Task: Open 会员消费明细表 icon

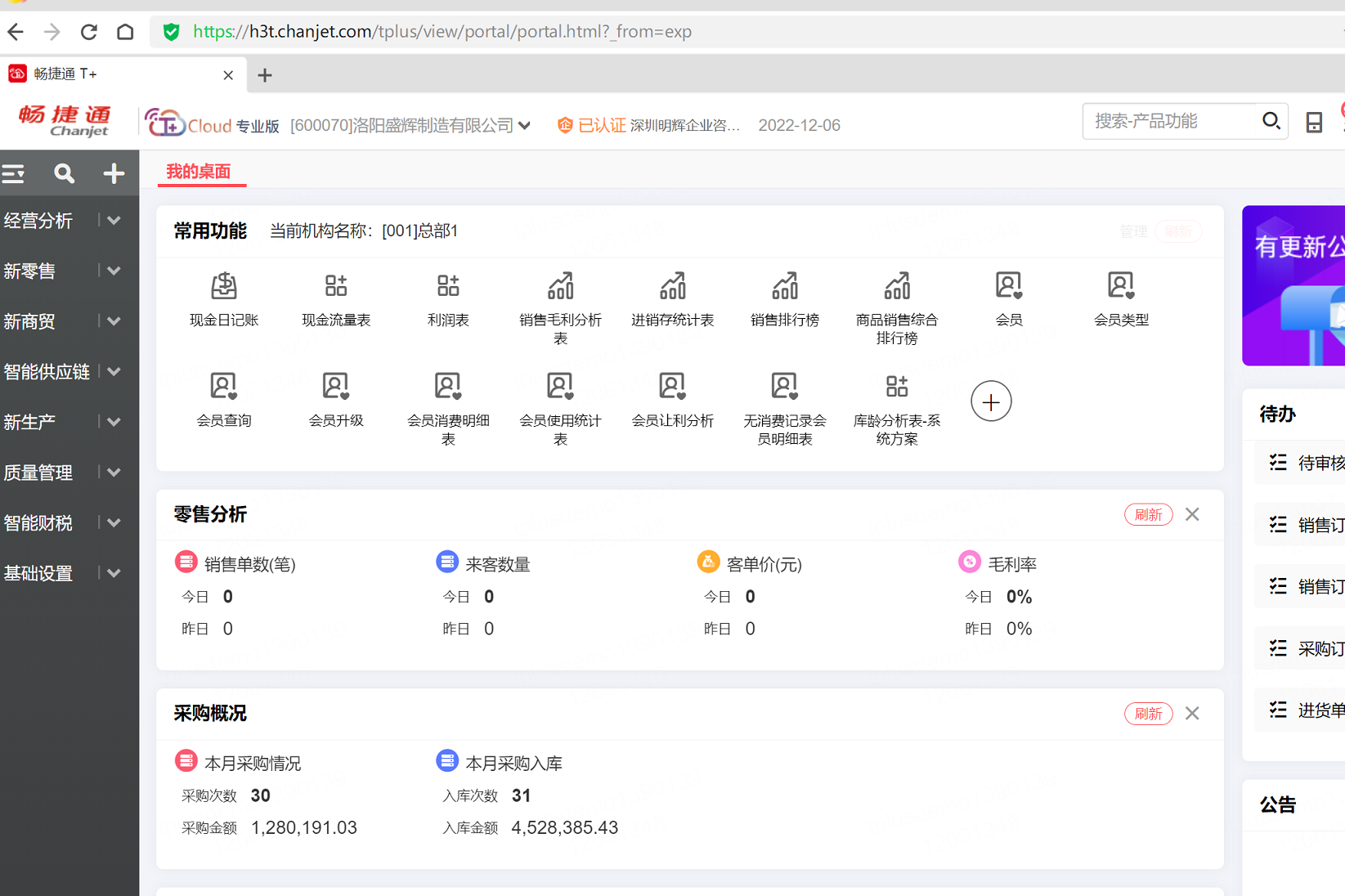Action: (448, 386)
